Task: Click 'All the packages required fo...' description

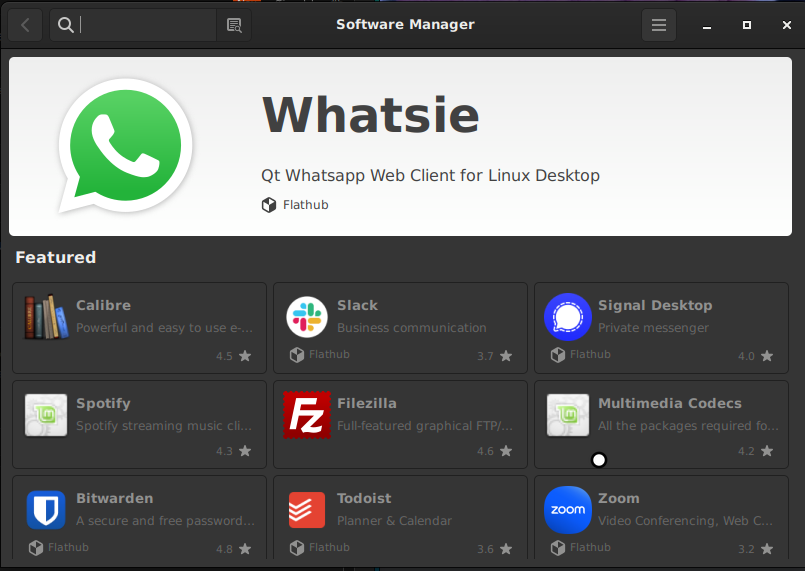Action: (688, 426)
